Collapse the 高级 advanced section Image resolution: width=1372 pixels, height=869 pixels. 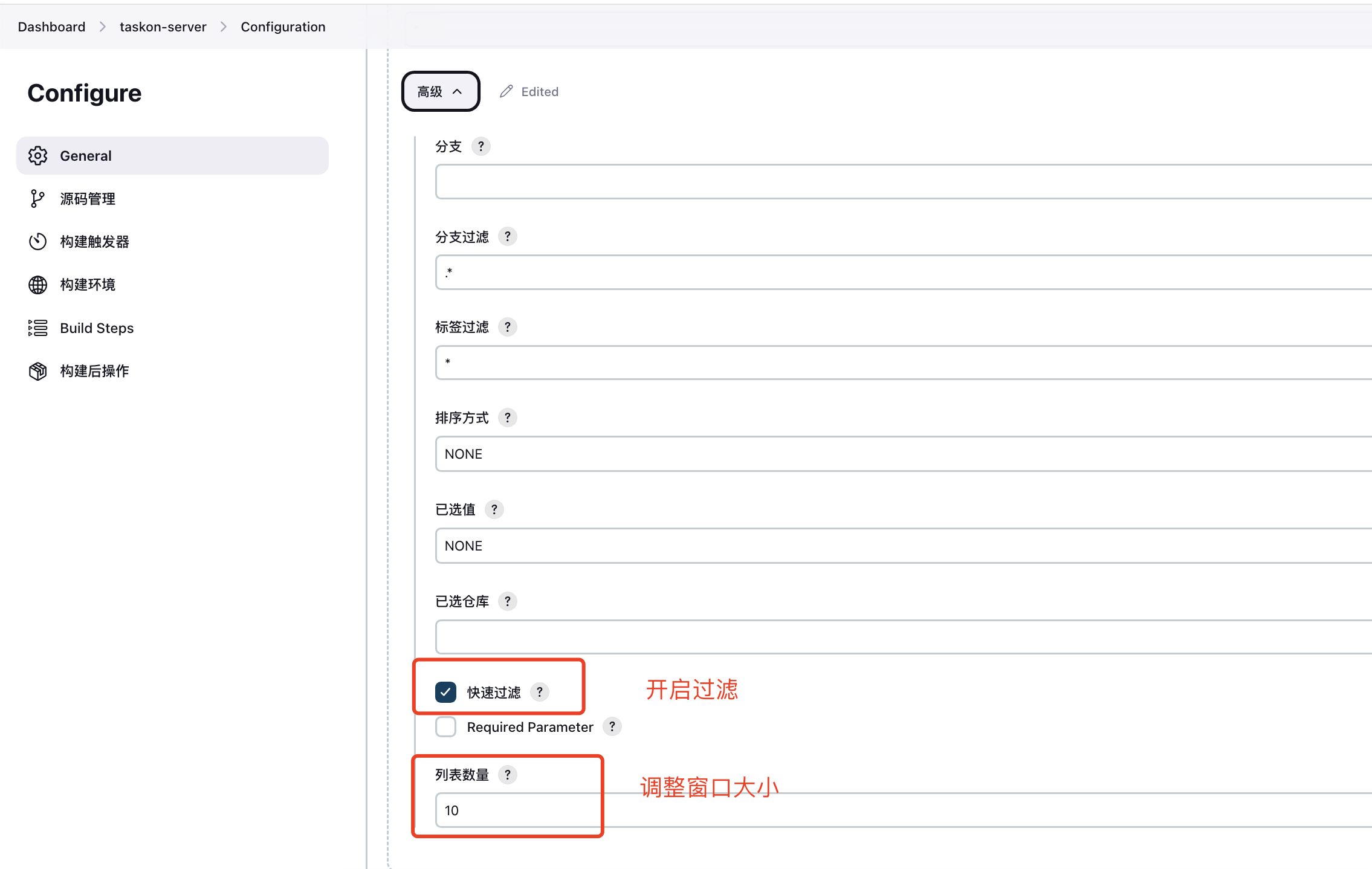tap(441, 91)
